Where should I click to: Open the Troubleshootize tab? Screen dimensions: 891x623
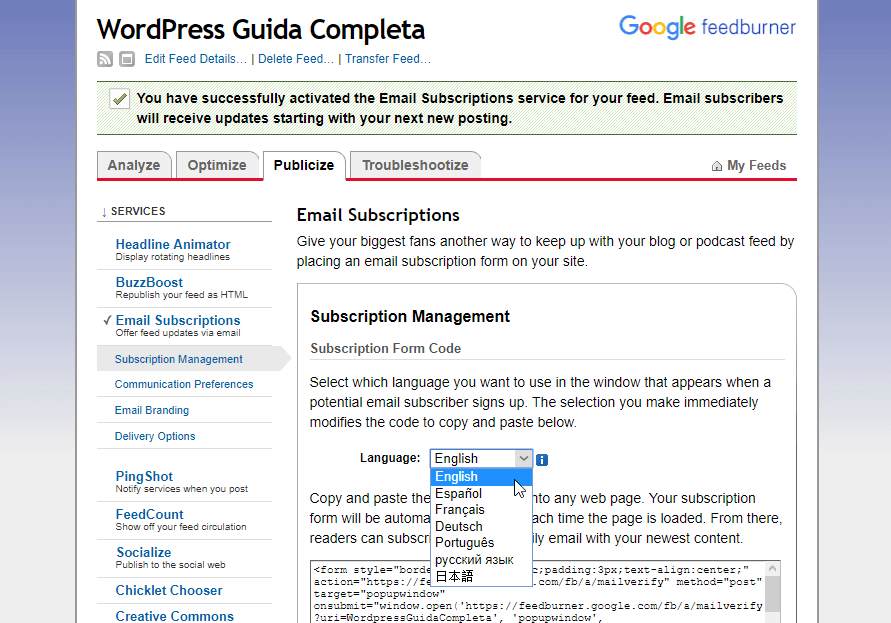[415, 165]
